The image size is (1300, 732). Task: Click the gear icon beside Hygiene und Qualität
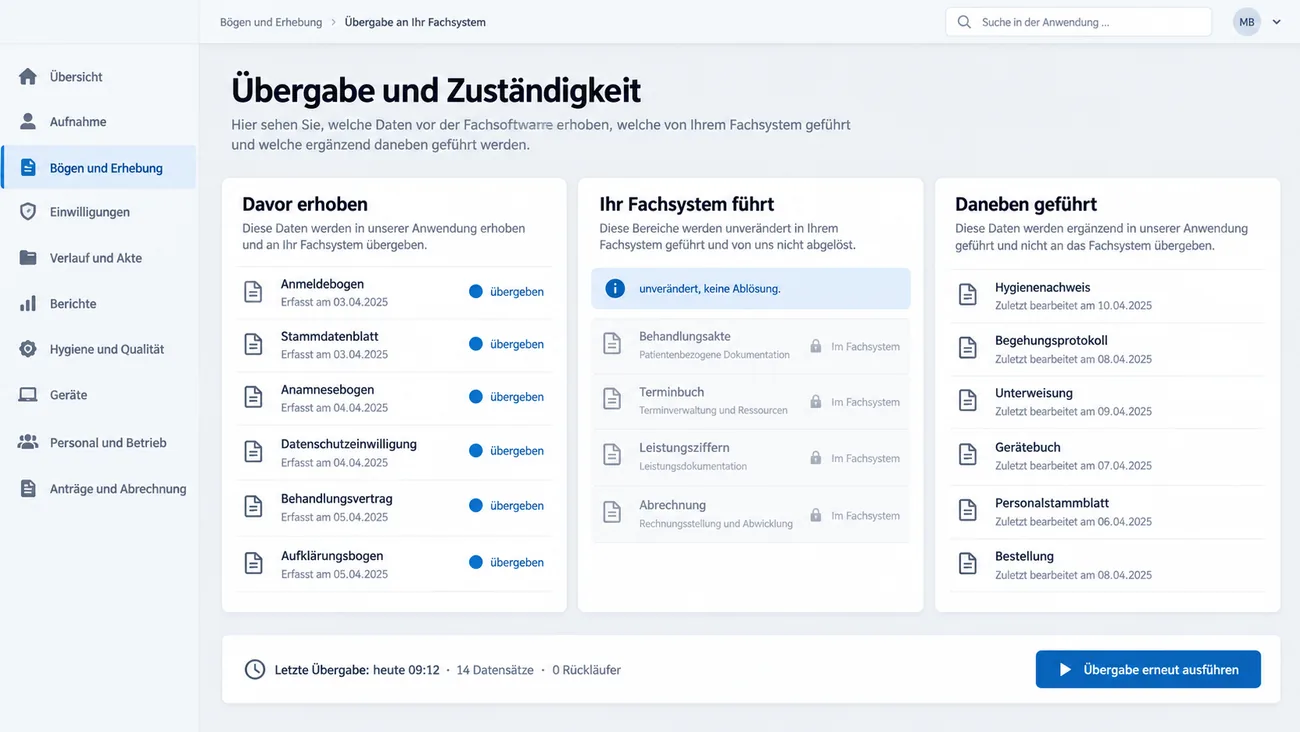pos(28,349)
